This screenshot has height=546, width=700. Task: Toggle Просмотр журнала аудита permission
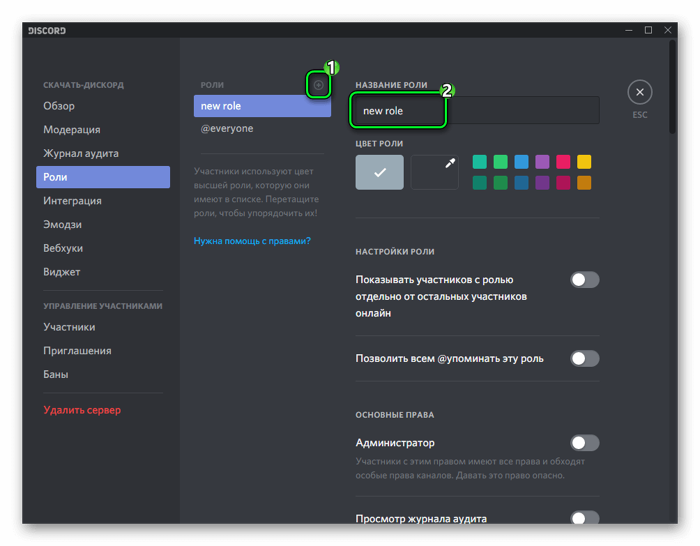pos(585,518)
